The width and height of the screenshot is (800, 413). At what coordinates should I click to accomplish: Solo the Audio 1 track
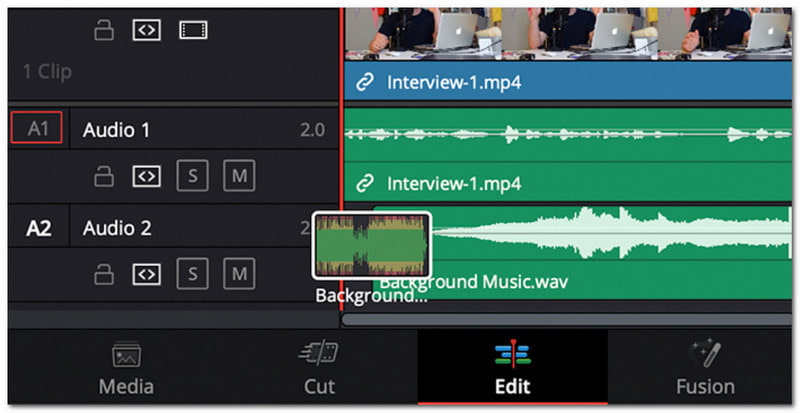[x=192, y=176]
